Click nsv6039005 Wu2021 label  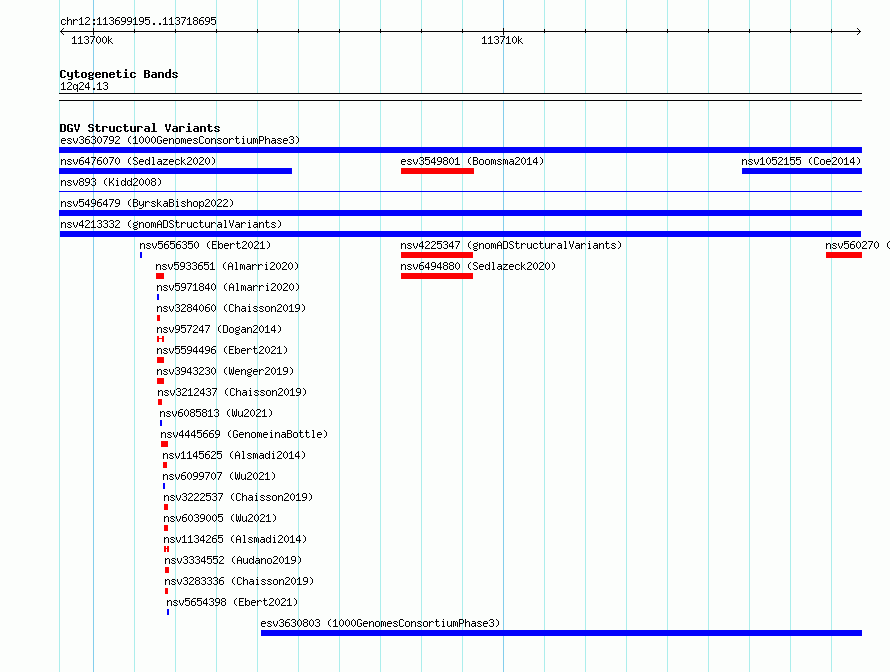pos(220,518)
